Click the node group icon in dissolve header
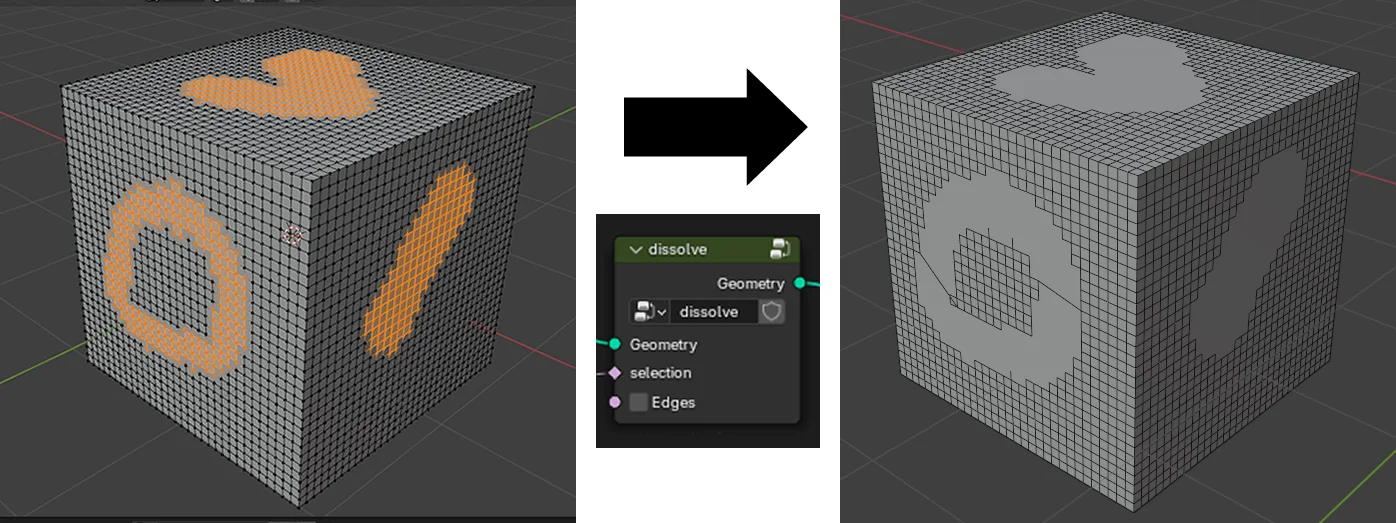 tap(781, 249)
